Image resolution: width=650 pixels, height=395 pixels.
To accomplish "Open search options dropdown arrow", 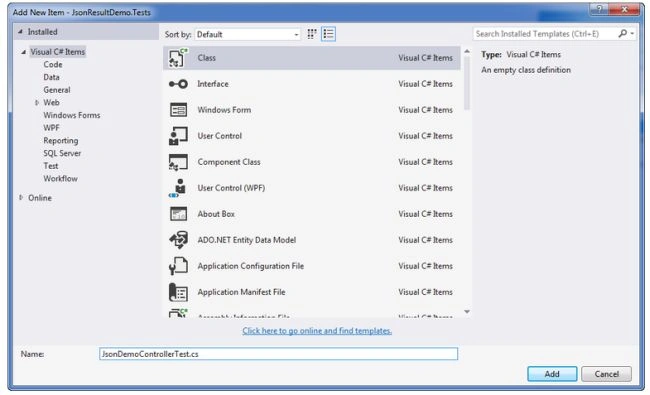I will point(632,34).
